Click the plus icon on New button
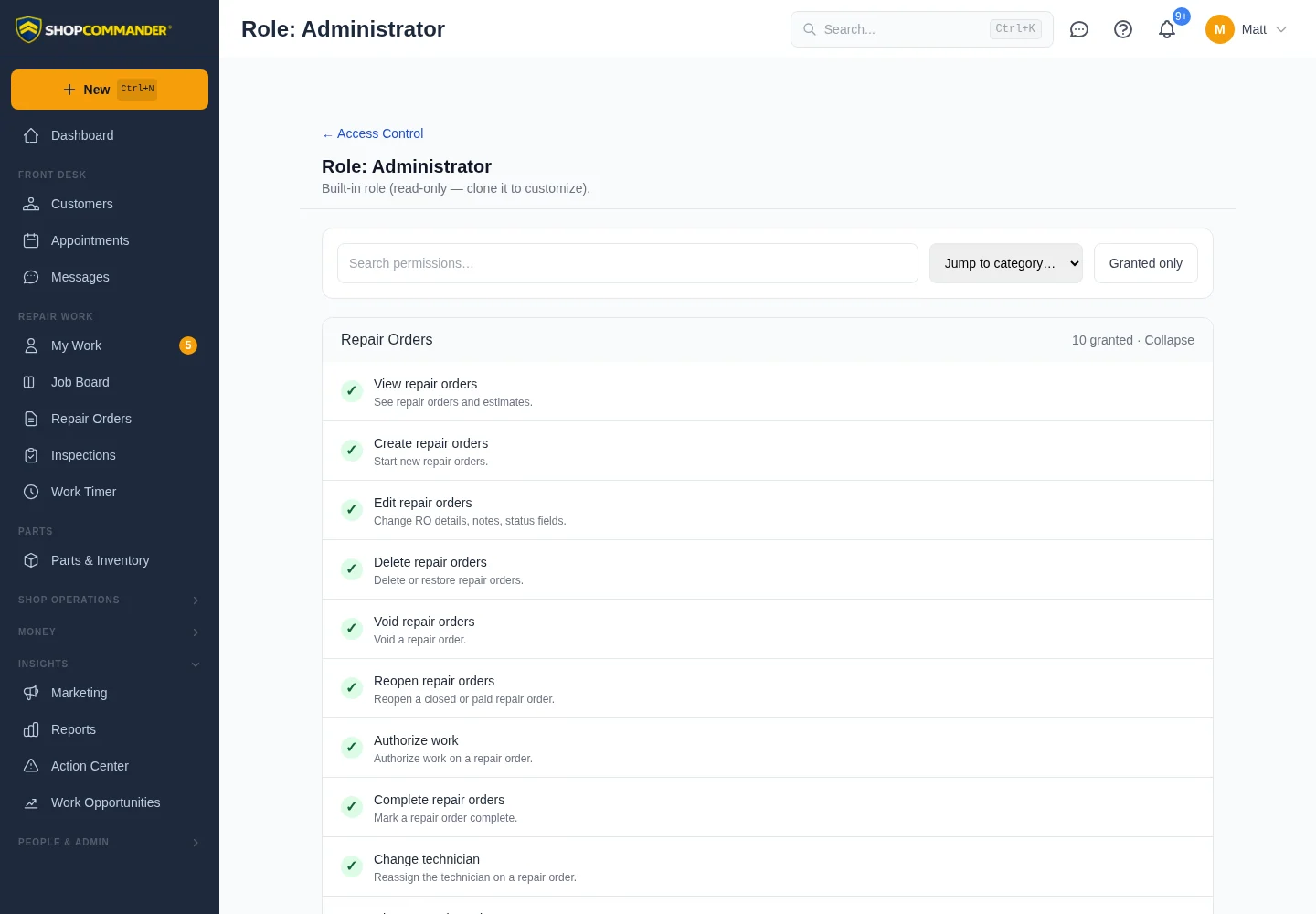The height and width of the screenshot is (914, 1316). tap(69, 90)
